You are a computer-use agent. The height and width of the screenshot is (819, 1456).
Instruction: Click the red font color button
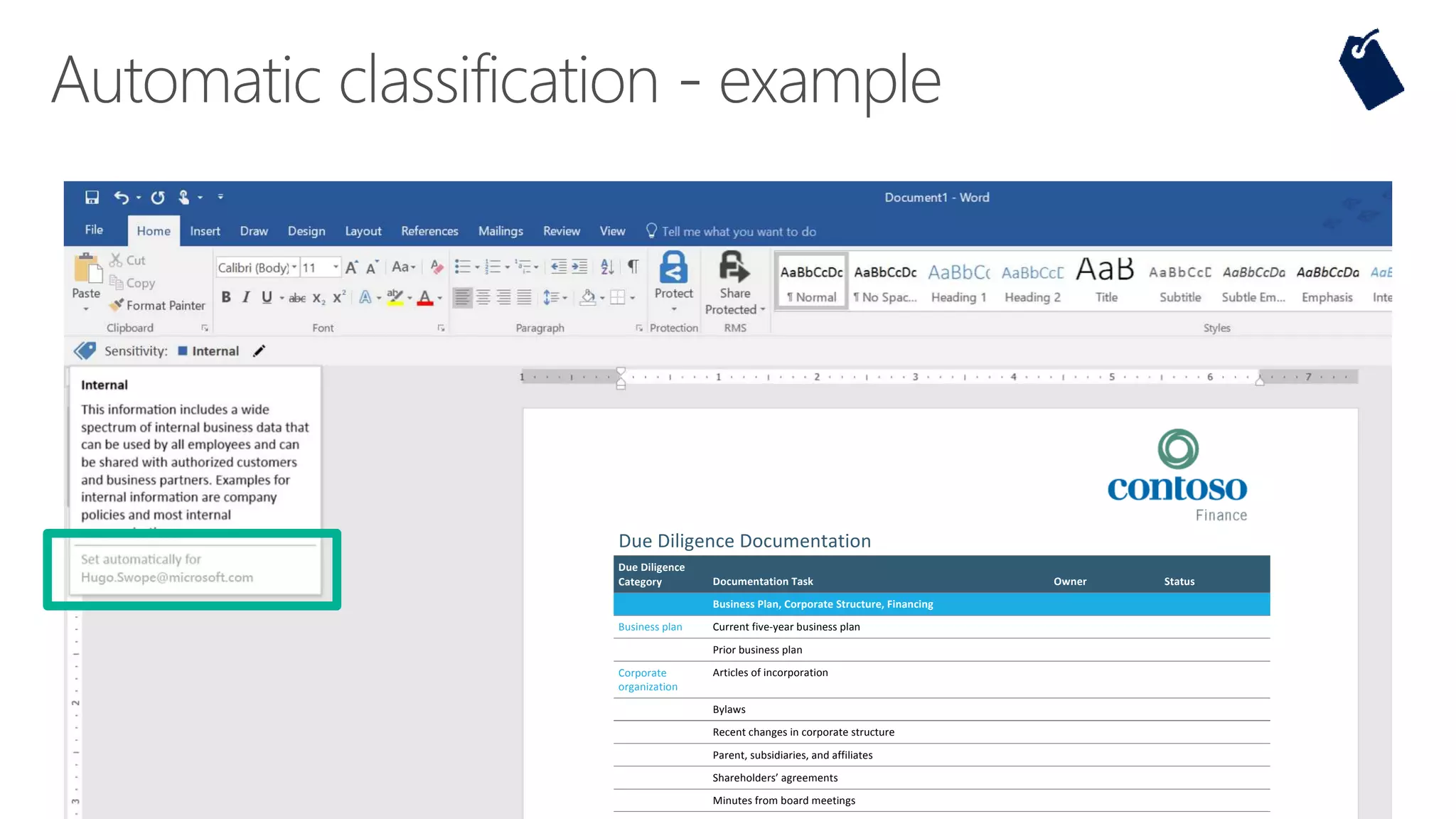pos(425,298)
